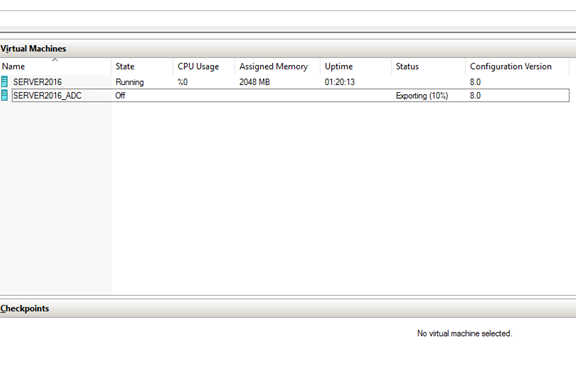Click the sort arrow above Name column
This screenshot has width=576, height=367.
click(55, 60)
